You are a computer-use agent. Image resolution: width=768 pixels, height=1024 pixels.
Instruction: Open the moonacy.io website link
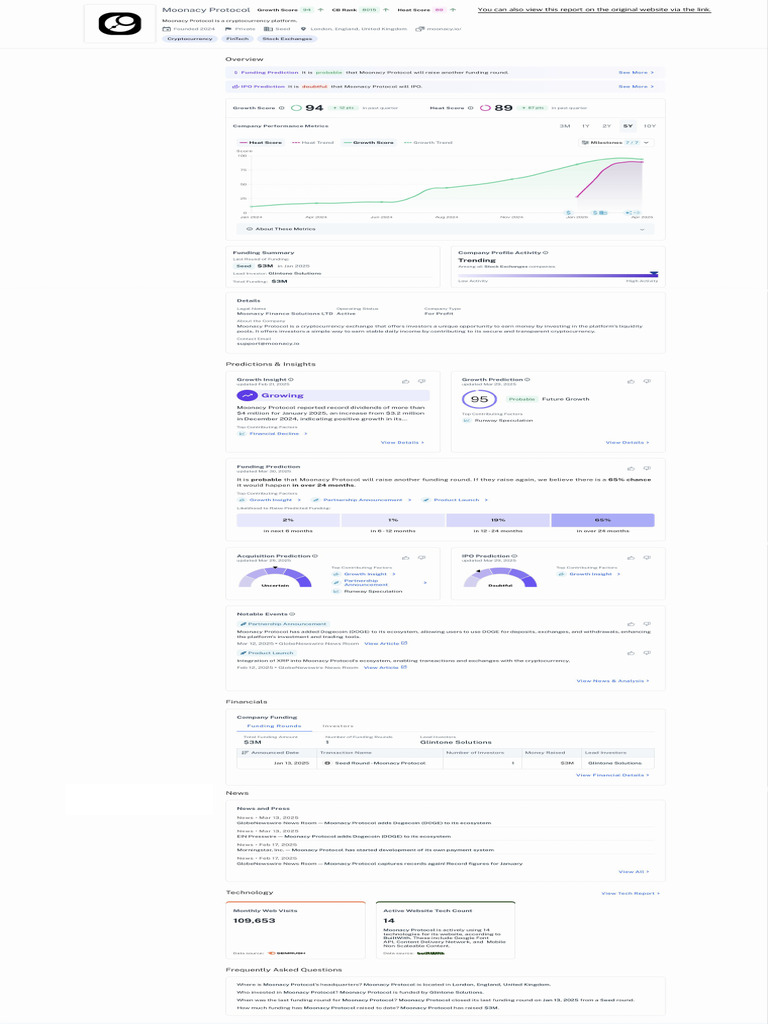(x=444, y=29)
